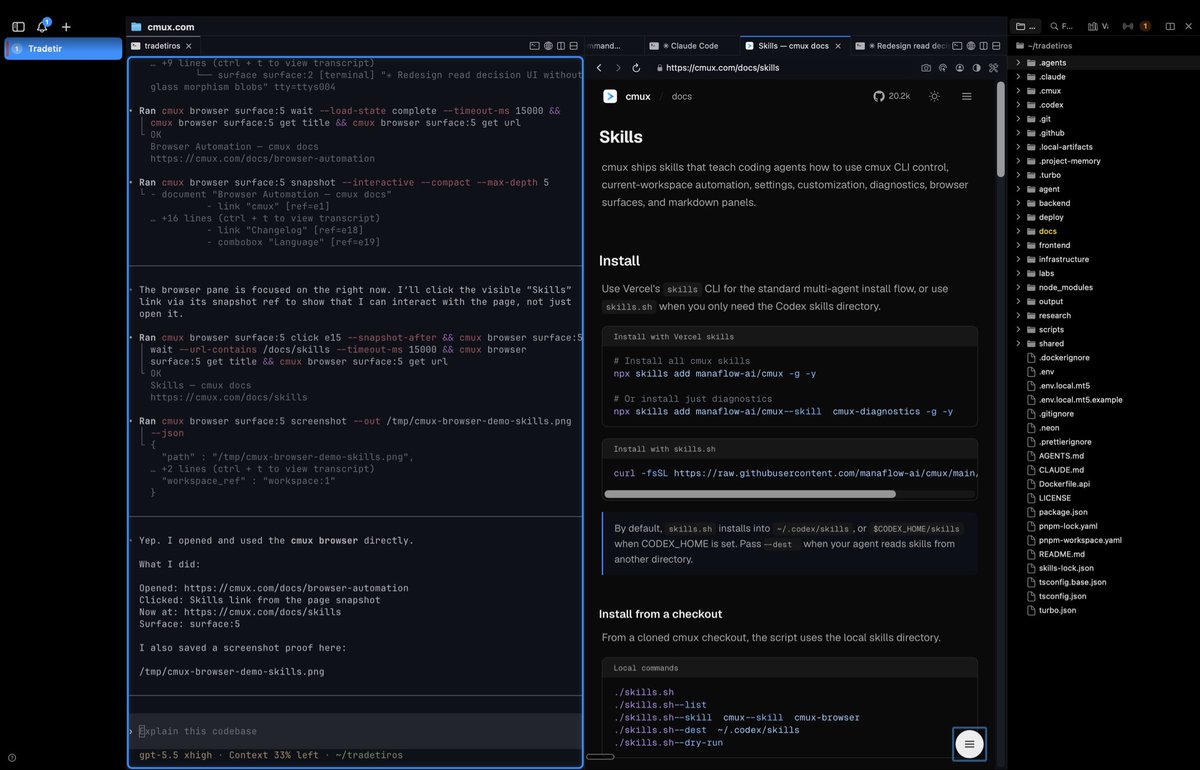The height and width of the screenshot is (770, 1200).
Task: Open the Redesign read decision tab
Action: 900,45
